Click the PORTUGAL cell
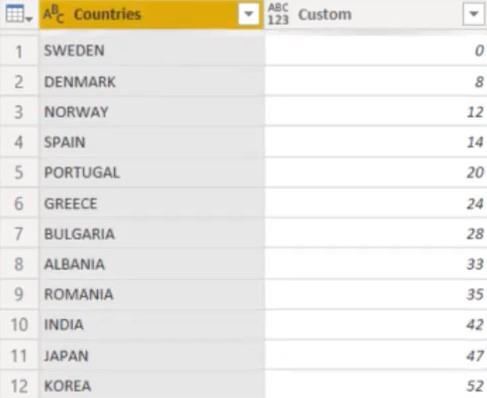 tap(152, 173)
